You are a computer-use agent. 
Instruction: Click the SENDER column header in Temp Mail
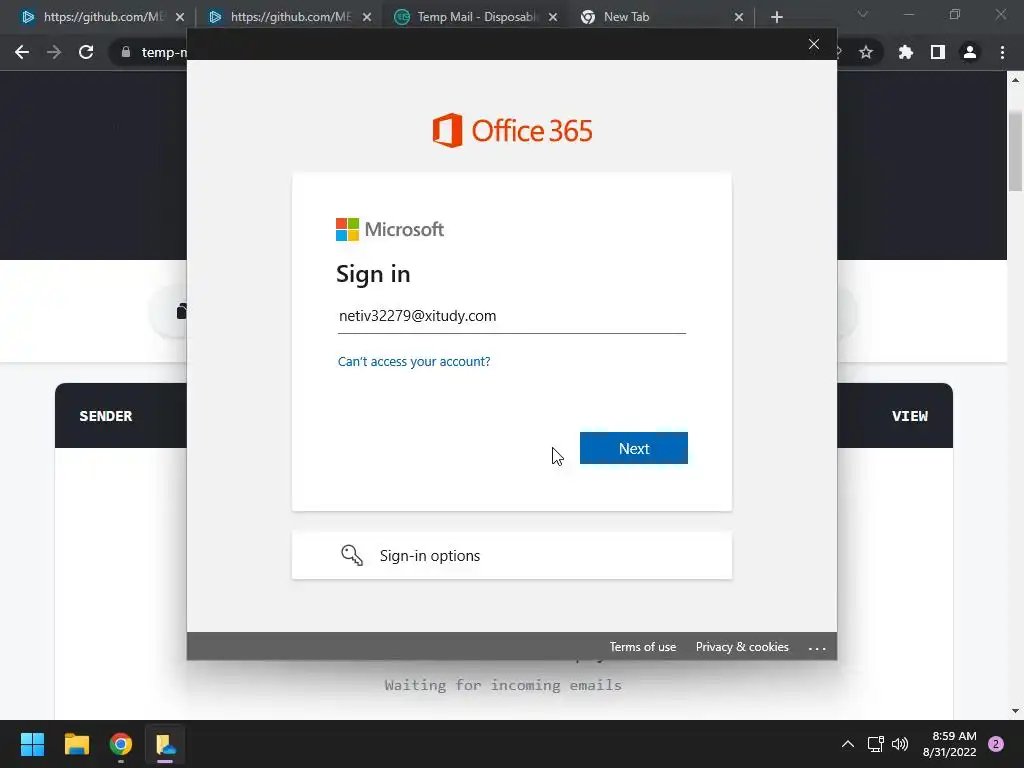(106, 416)
